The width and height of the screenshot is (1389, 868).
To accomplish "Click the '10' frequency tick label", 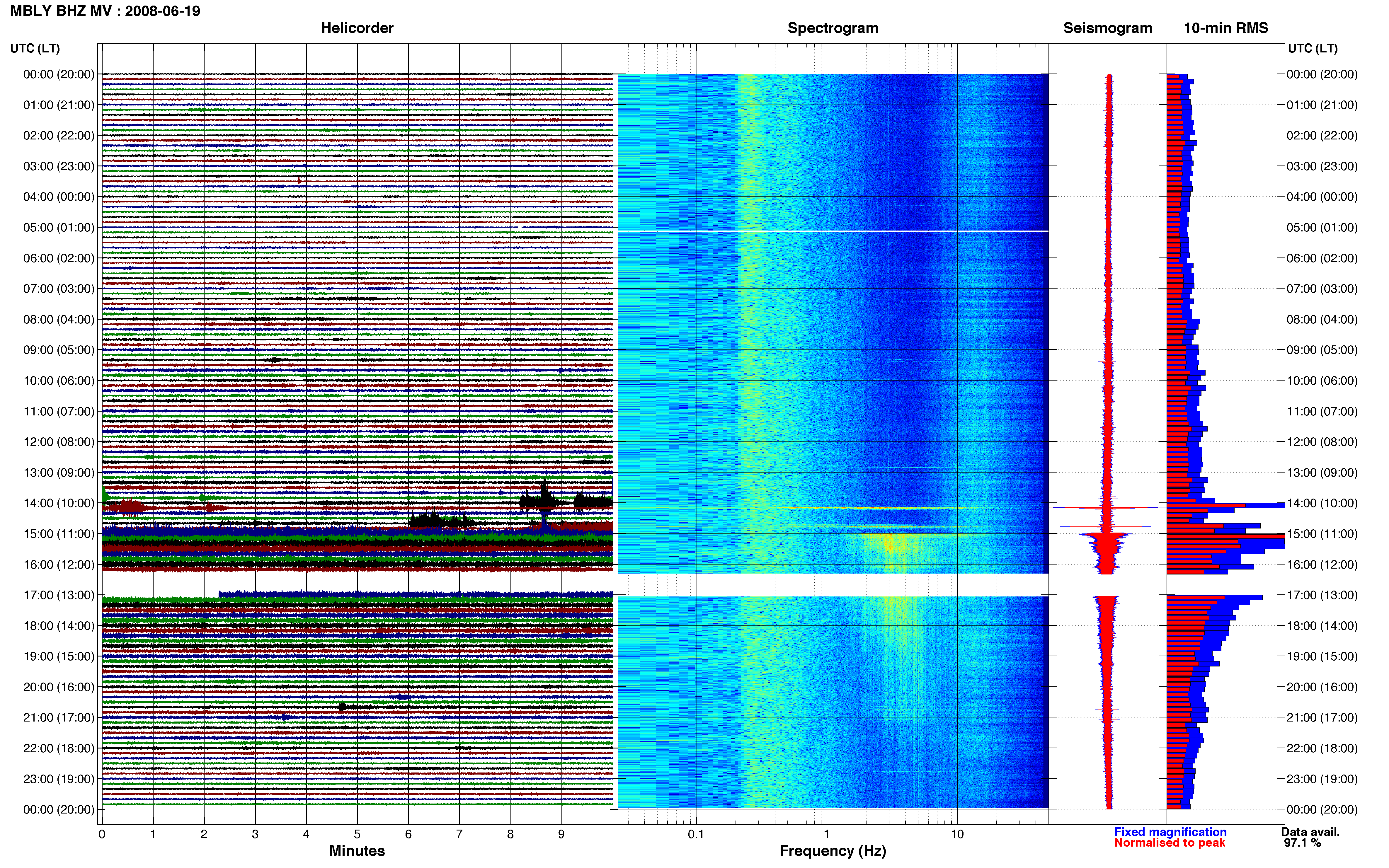I will (x=957, y=834).
